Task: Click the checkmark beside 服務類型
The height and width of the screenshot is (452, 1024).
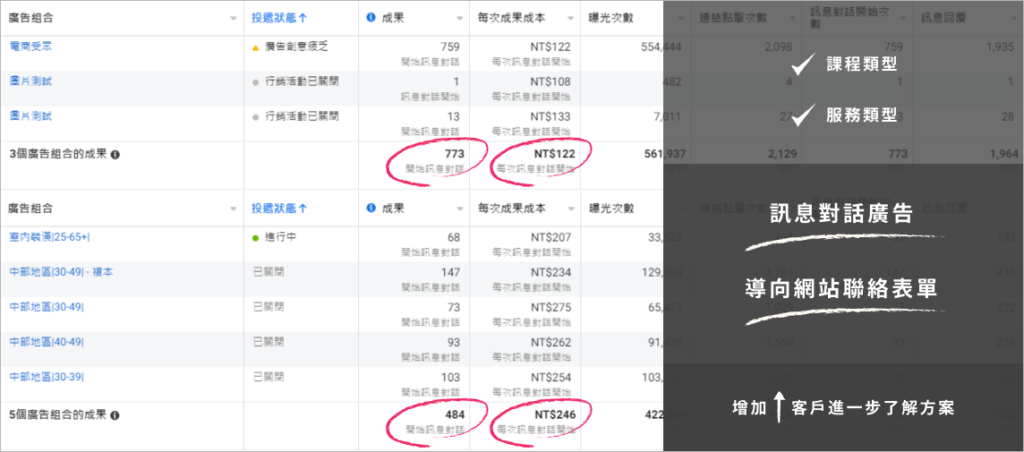Action: pyautogui.click(x=802, y=116)
